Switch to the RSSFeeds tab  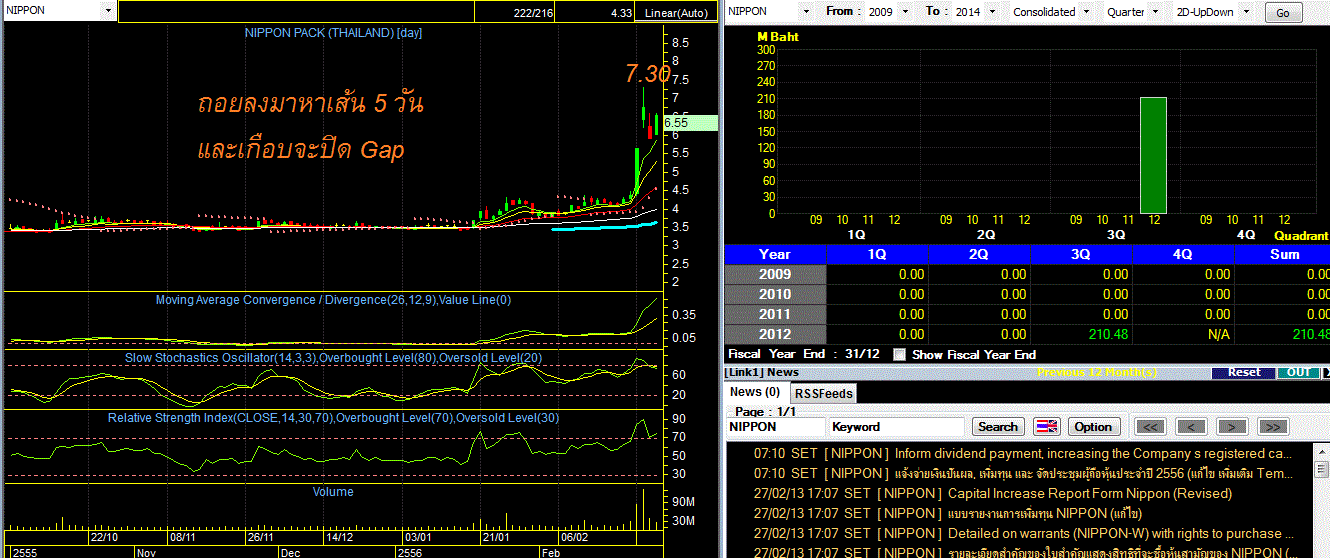click(x=824, y=393)
